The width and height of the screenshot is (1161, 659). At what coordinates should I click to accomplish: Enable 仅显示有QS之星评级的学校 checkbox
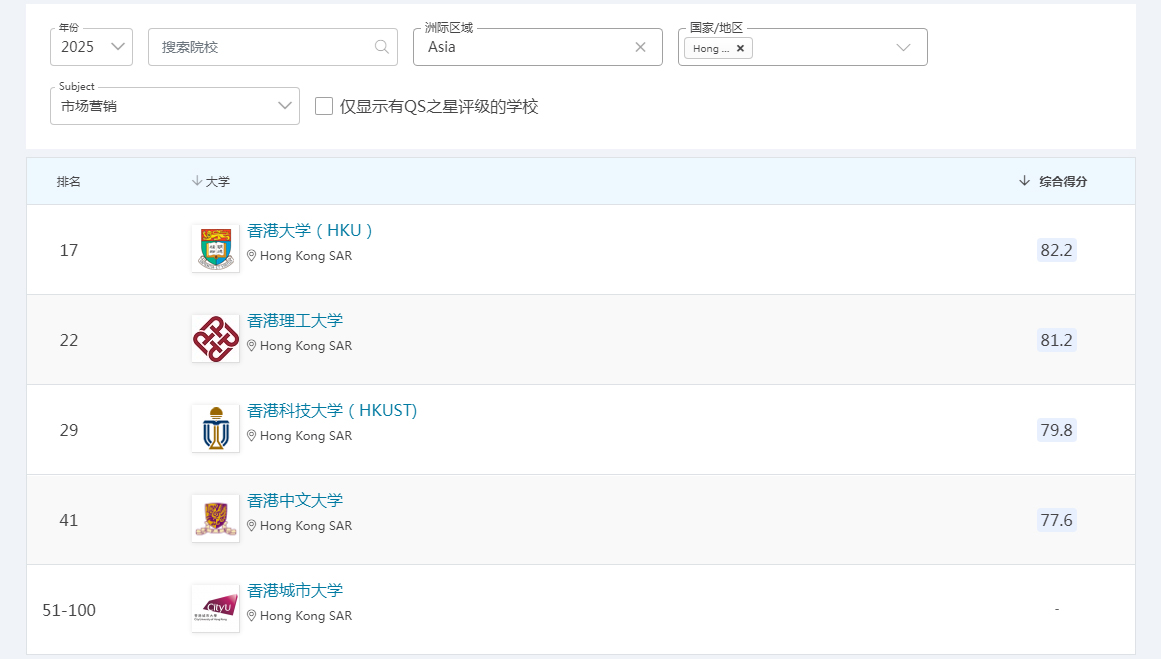[324, 106]
